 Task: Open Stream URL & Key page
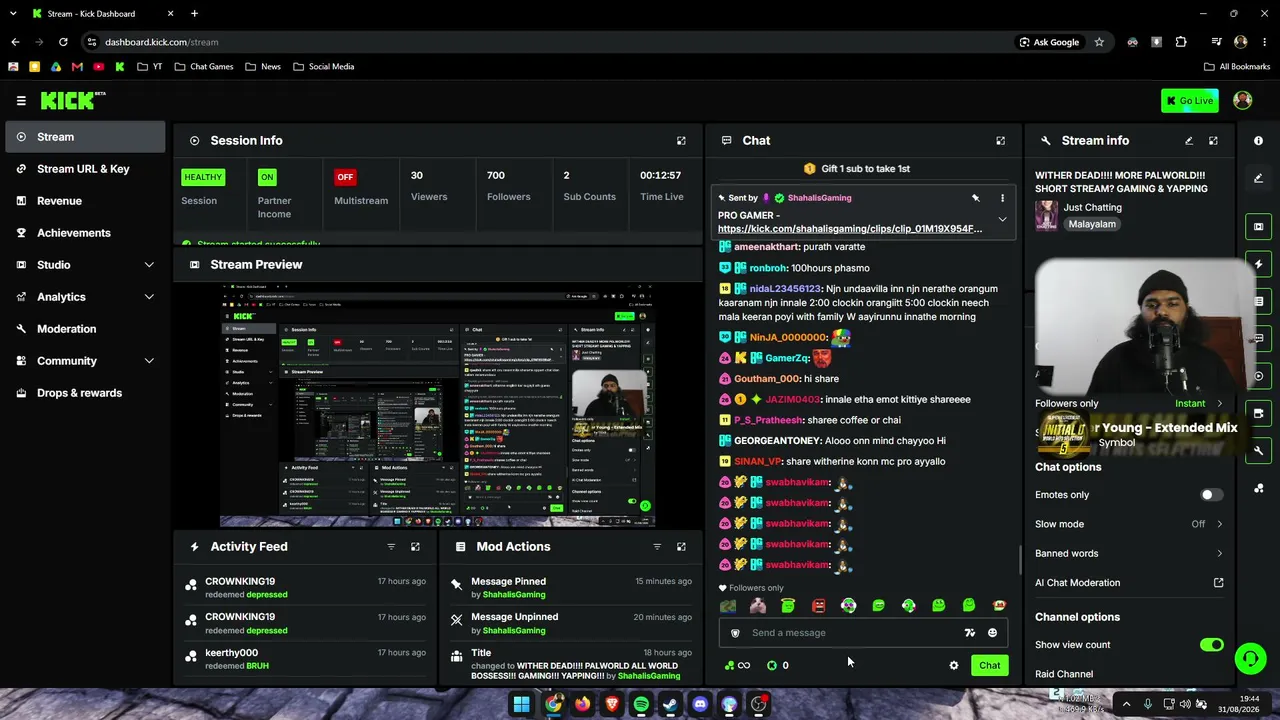(86, 169)
